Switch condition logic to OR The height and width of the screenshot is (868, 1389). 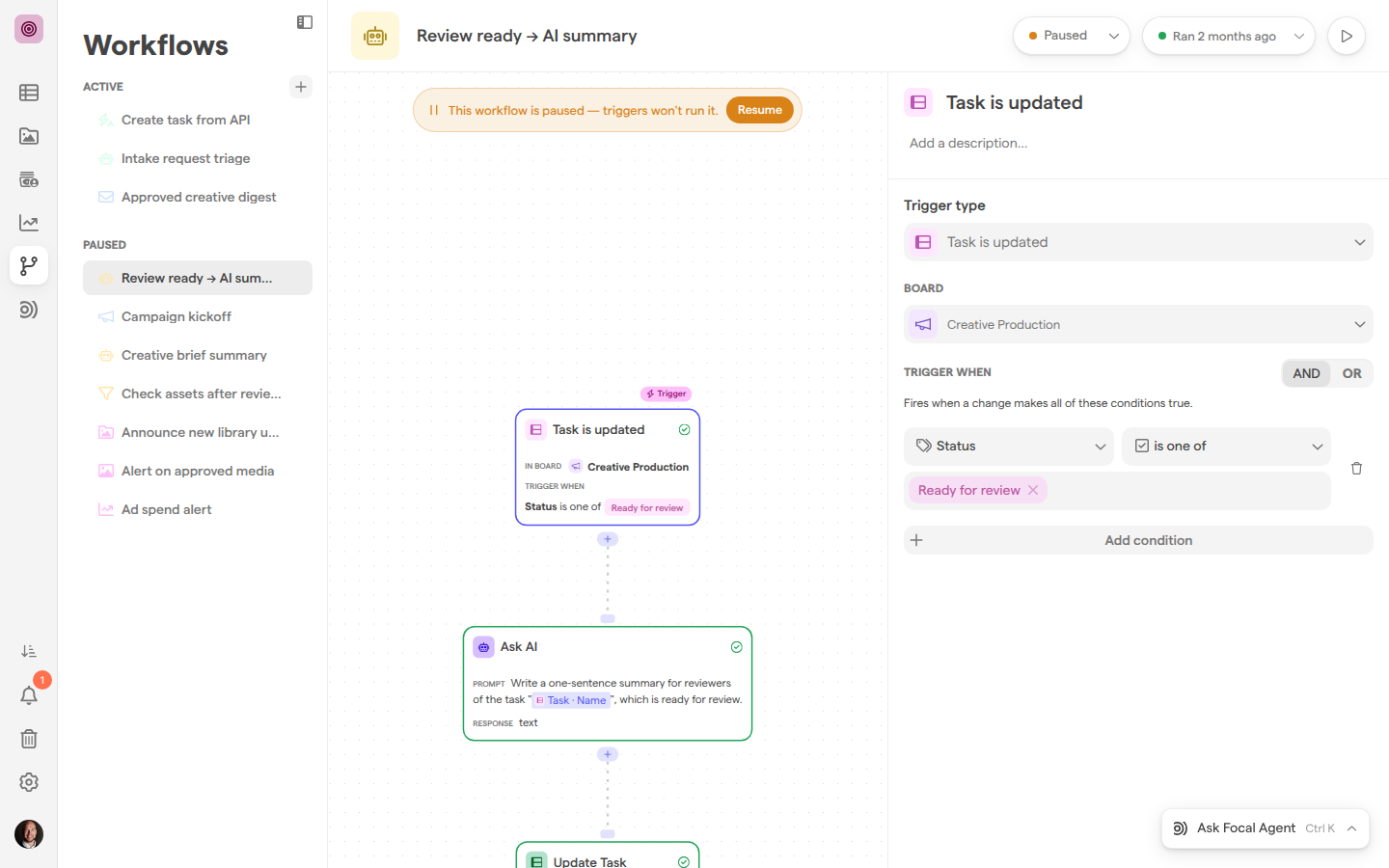tap(1352, 373)
